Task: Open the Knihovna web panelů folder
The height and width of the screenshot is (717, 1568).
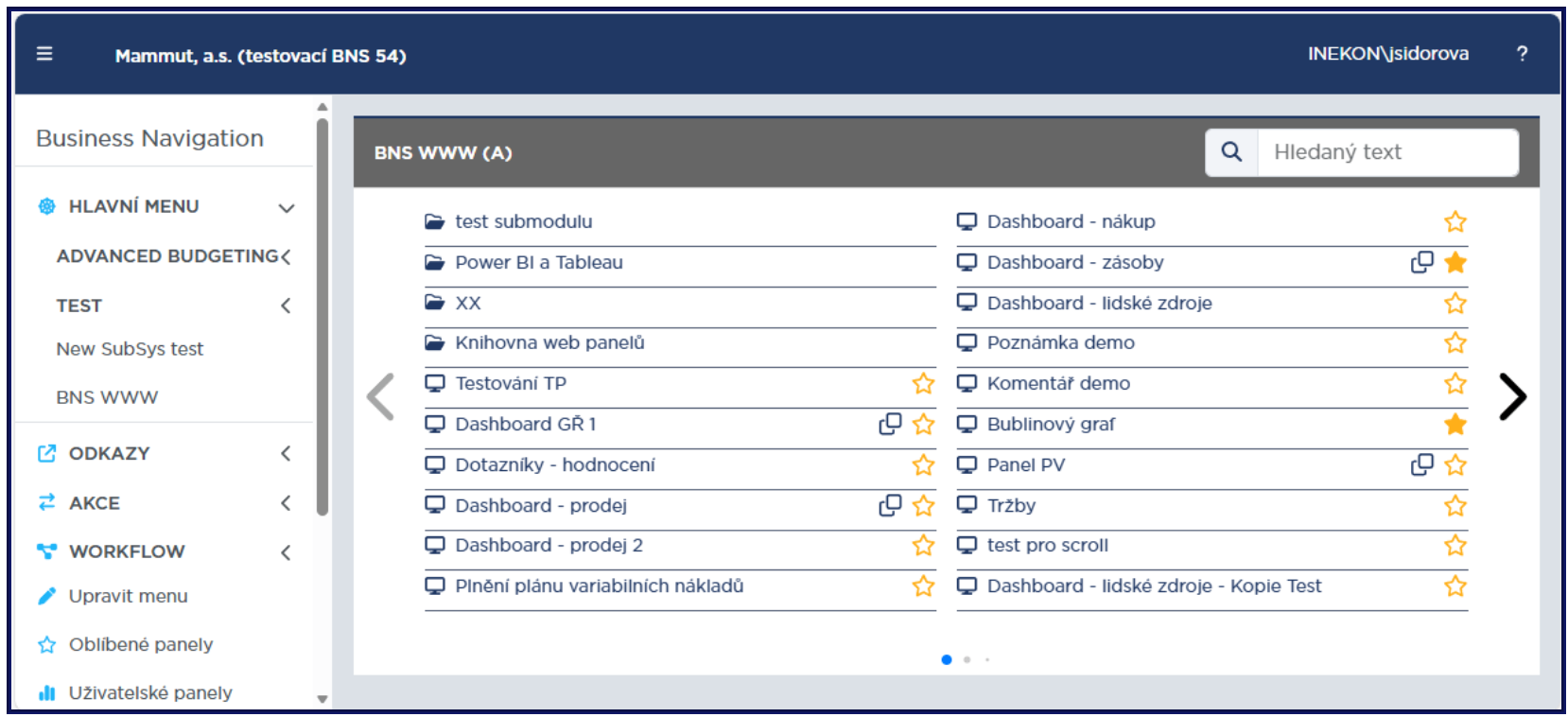Action: (549, 342)
